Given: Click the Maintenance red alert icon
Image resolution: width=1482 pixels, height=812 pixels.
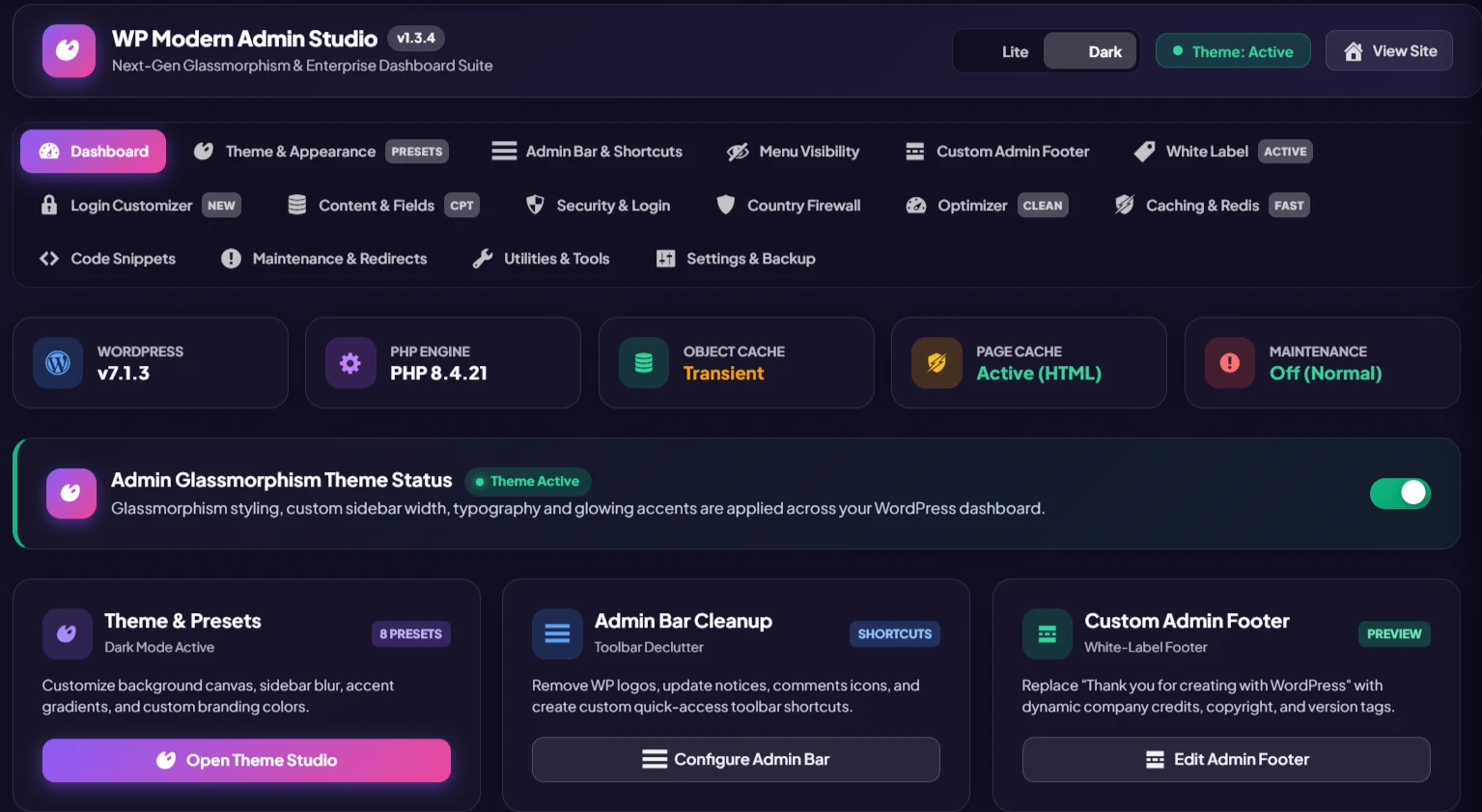Looking at the screenshot, I should pyautogui.click(x=1230, y=363).
